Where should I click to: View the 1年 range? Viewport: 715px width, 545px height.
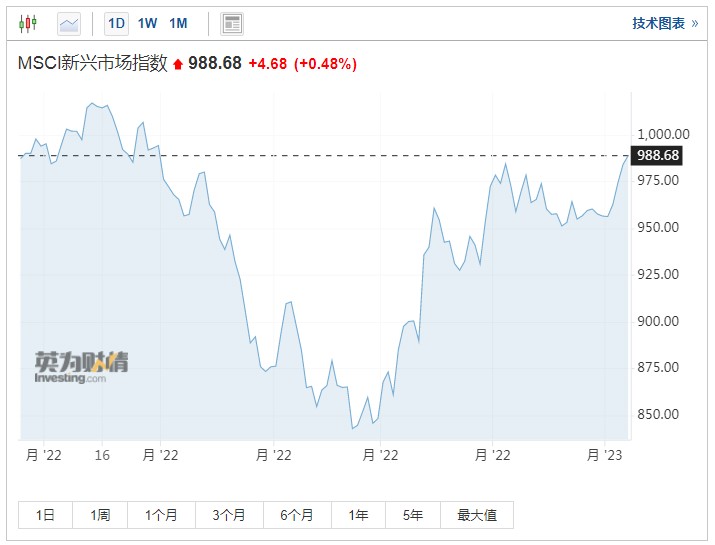pos(358,515)
